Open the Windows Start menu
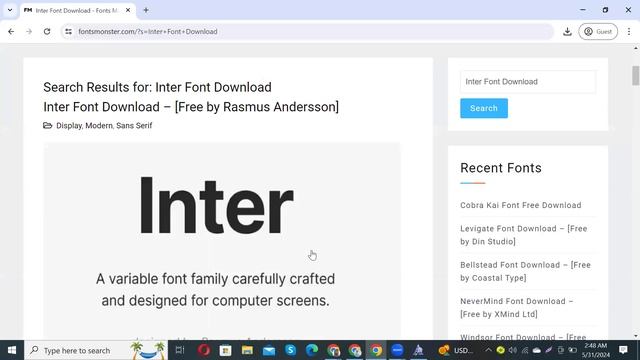The width and height of the screenshot is (640, 360). (x=12, y=350)
